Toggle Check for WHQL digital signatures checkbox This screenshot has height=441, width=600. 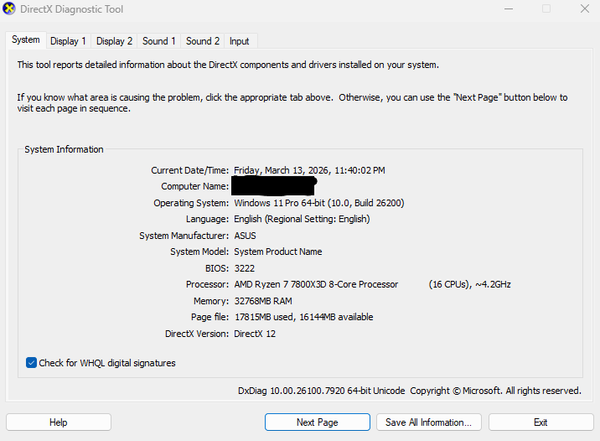(x=32, y=363)
